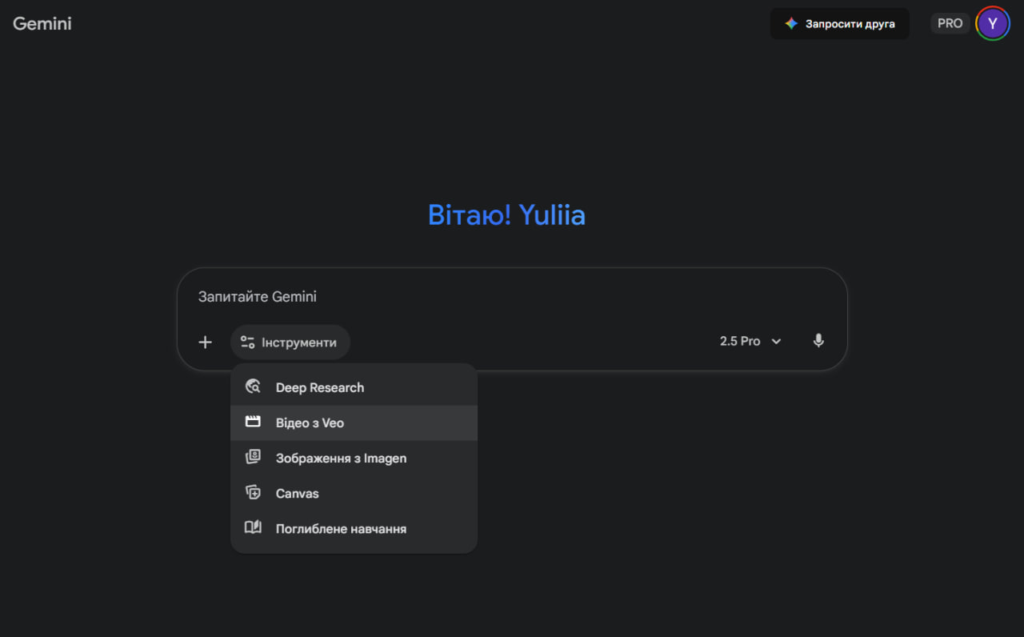Click the clapperboard icon for Veo video
The width and height of the screenshot is (1024, 637).
click(253, 422)
